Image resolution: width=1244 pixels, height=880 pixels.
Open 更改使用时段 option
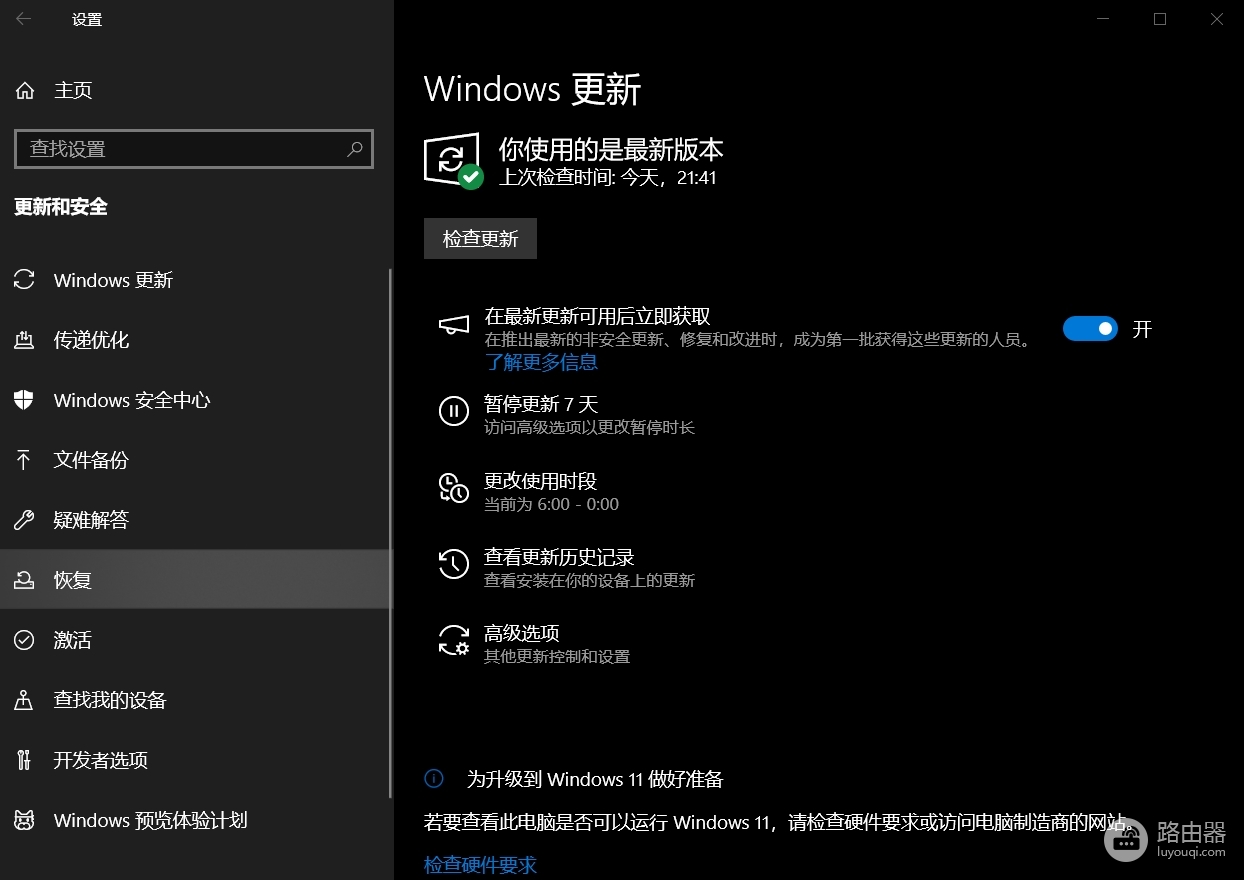(x=530, y=491)
